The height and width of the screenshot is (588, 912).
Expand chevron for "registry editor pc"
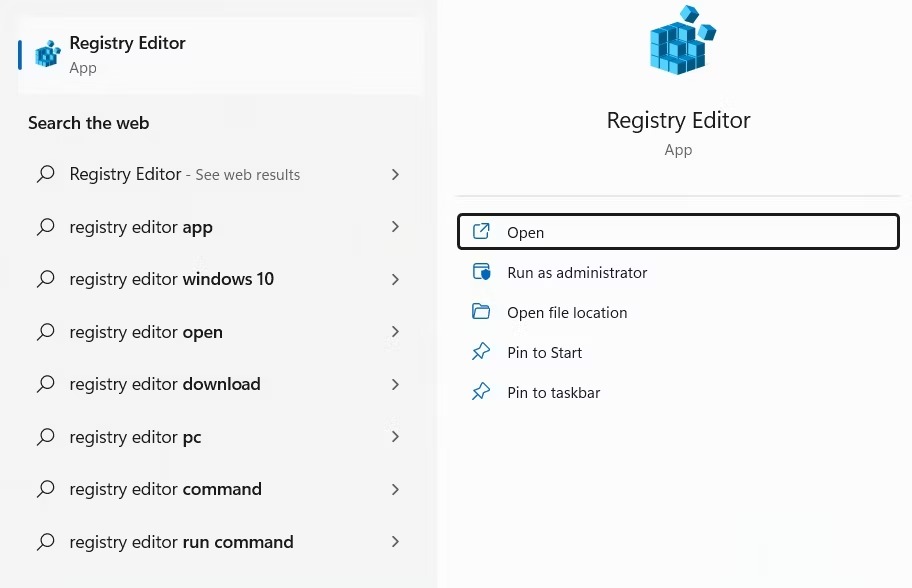[x=396, y=437]
